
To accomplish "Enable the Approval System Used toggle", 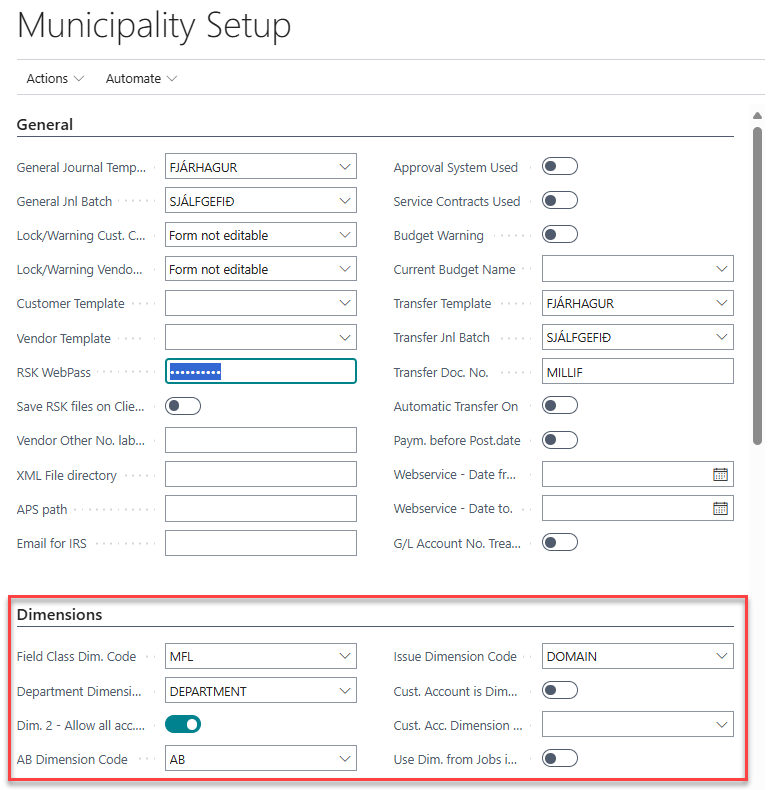I will (559, 167).
